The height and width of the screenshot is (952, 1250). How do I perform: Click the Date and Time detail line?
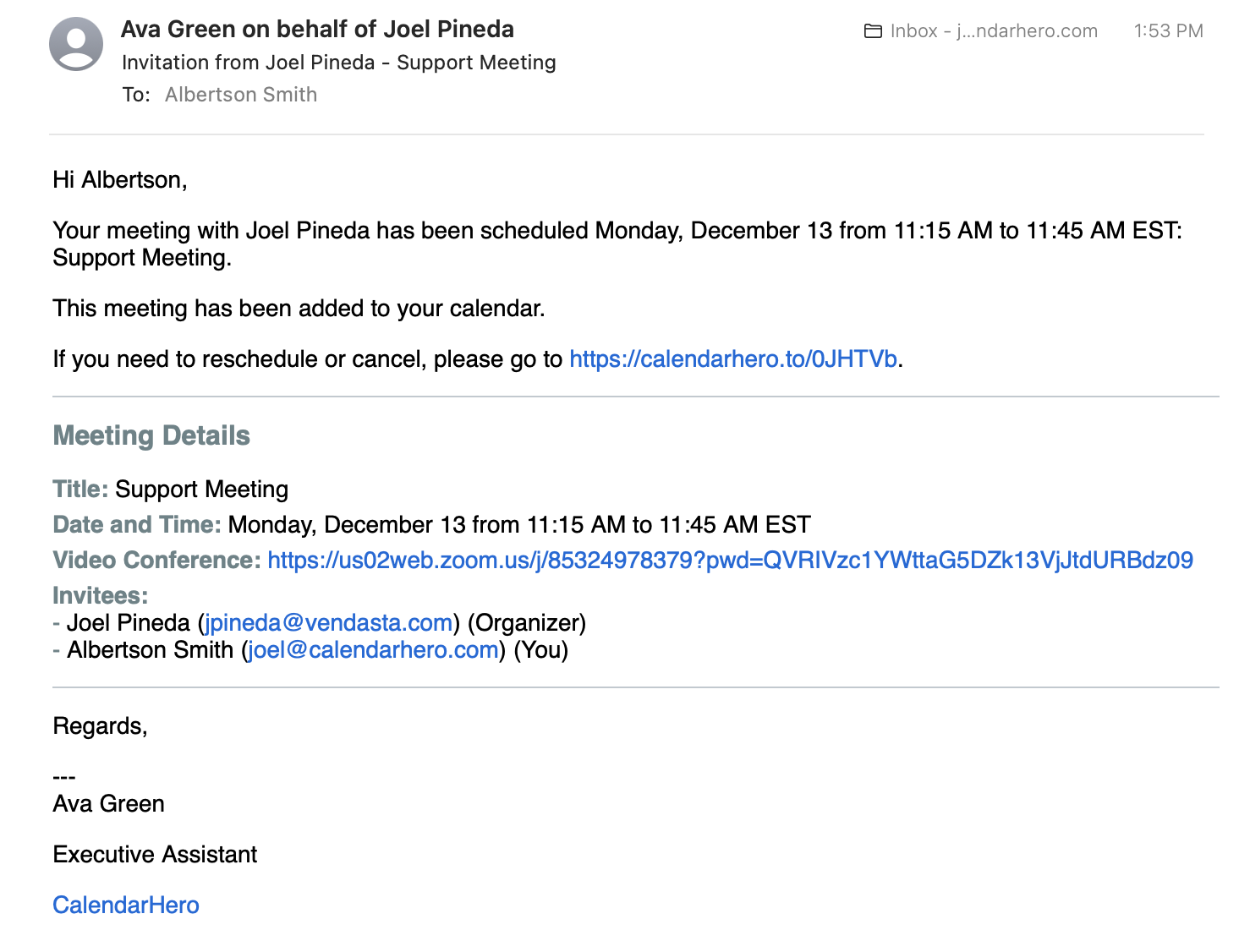(431, 525)
